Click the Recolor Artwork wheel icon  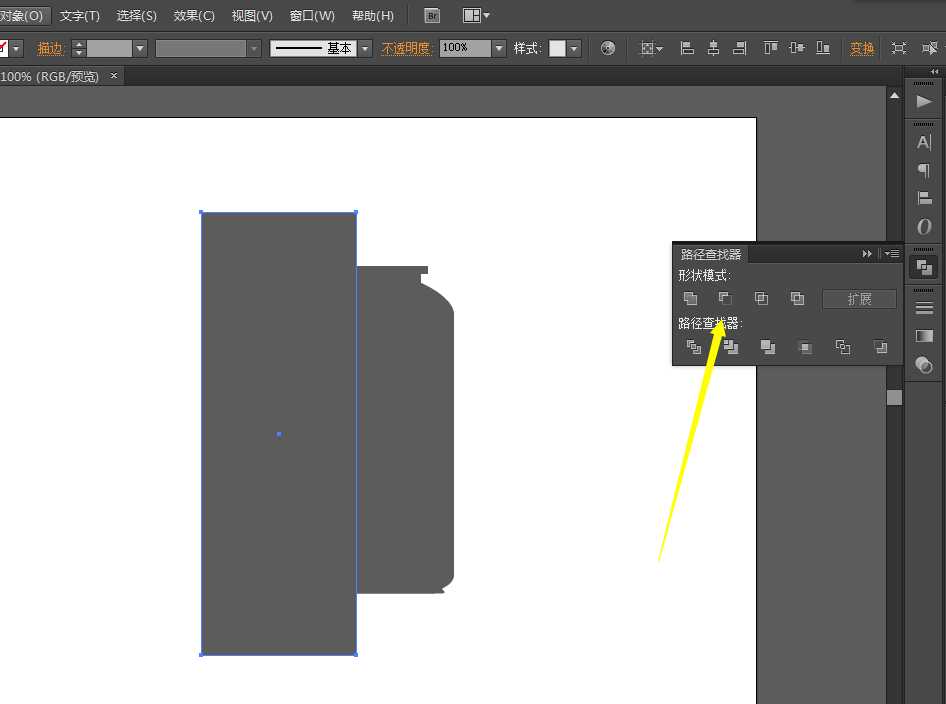[x=608, y=48]
